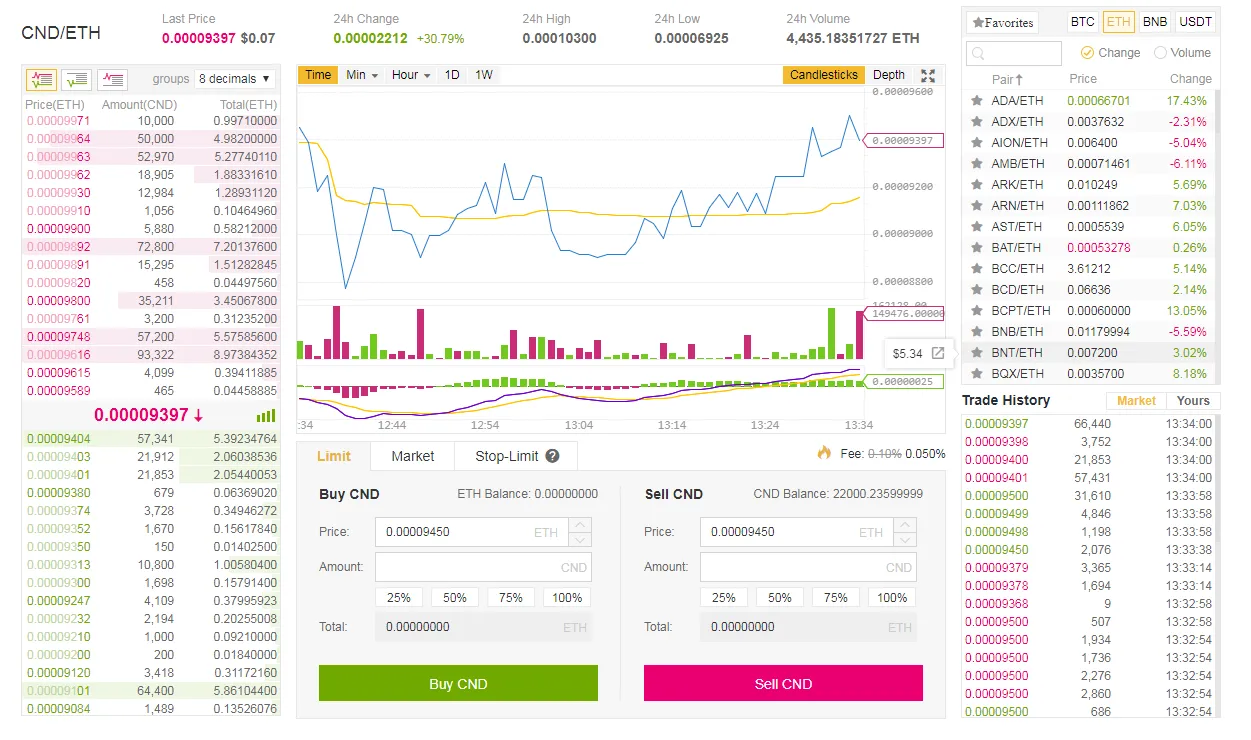Switch to the BNB market tab
This screenshot has width=1251, height=740.
pos(1155,22)
